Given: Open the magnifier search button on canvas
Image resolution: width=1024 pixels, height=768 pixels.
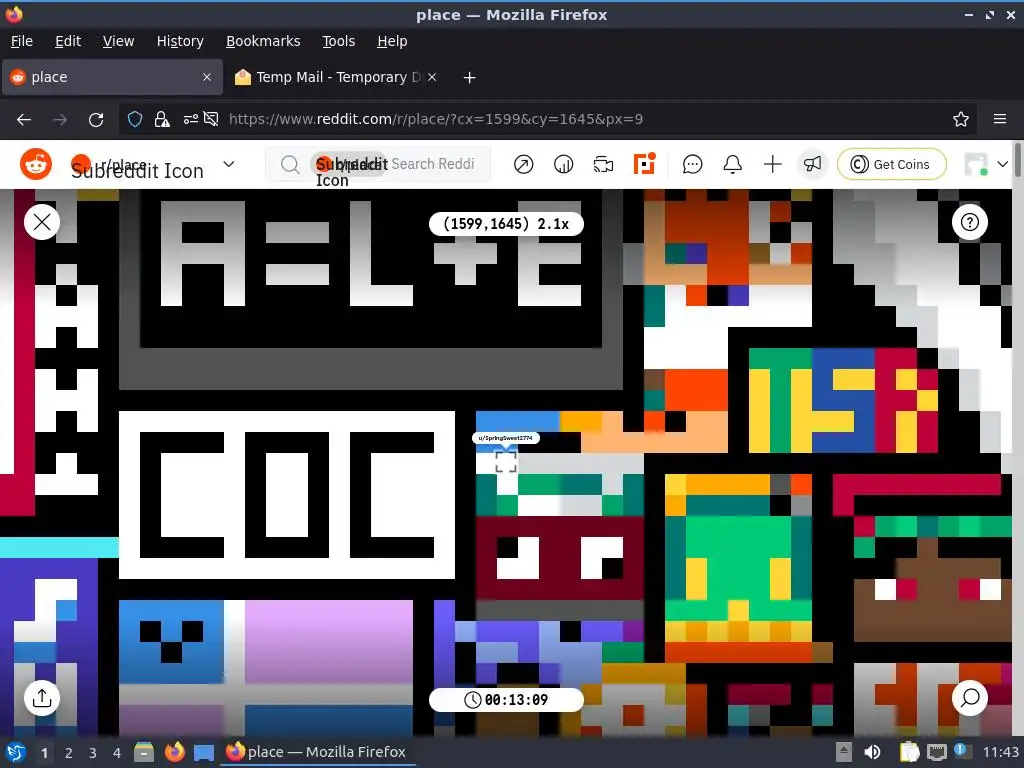Looking at the screenshot, I should (x=970, y=698).
